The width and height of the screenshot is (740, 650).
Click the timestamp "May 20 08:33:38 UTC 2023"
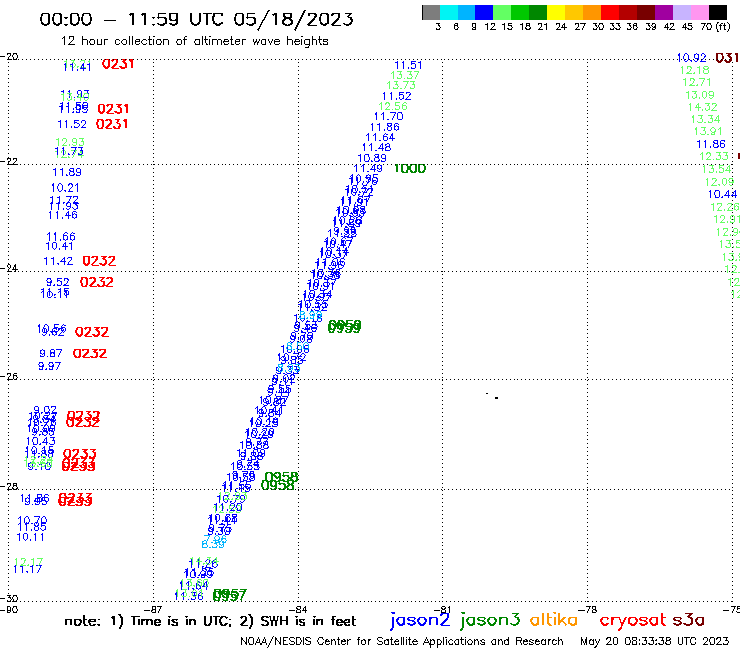pyautogui.click(x=655, y=641)
